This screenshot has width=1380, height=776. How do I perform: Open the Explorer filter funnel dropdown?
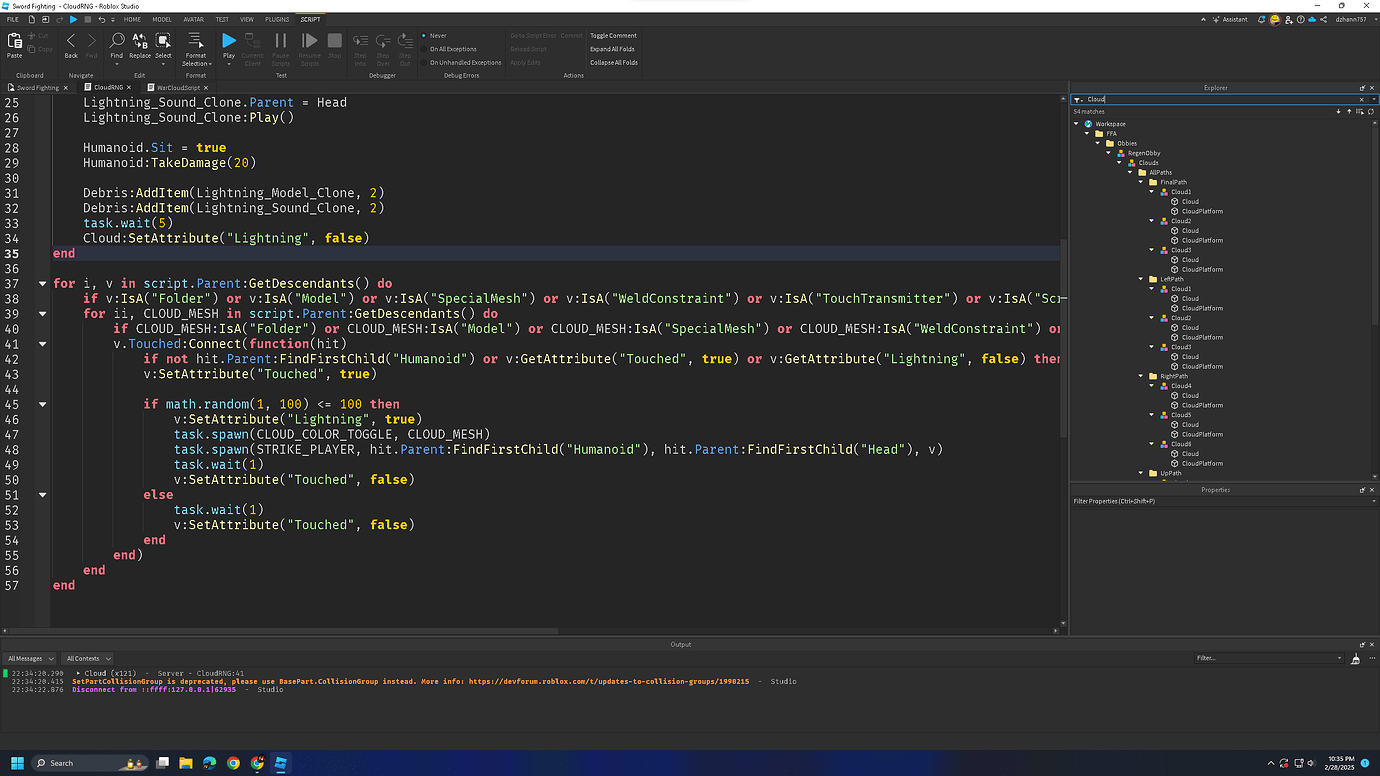pos(1078,100)
